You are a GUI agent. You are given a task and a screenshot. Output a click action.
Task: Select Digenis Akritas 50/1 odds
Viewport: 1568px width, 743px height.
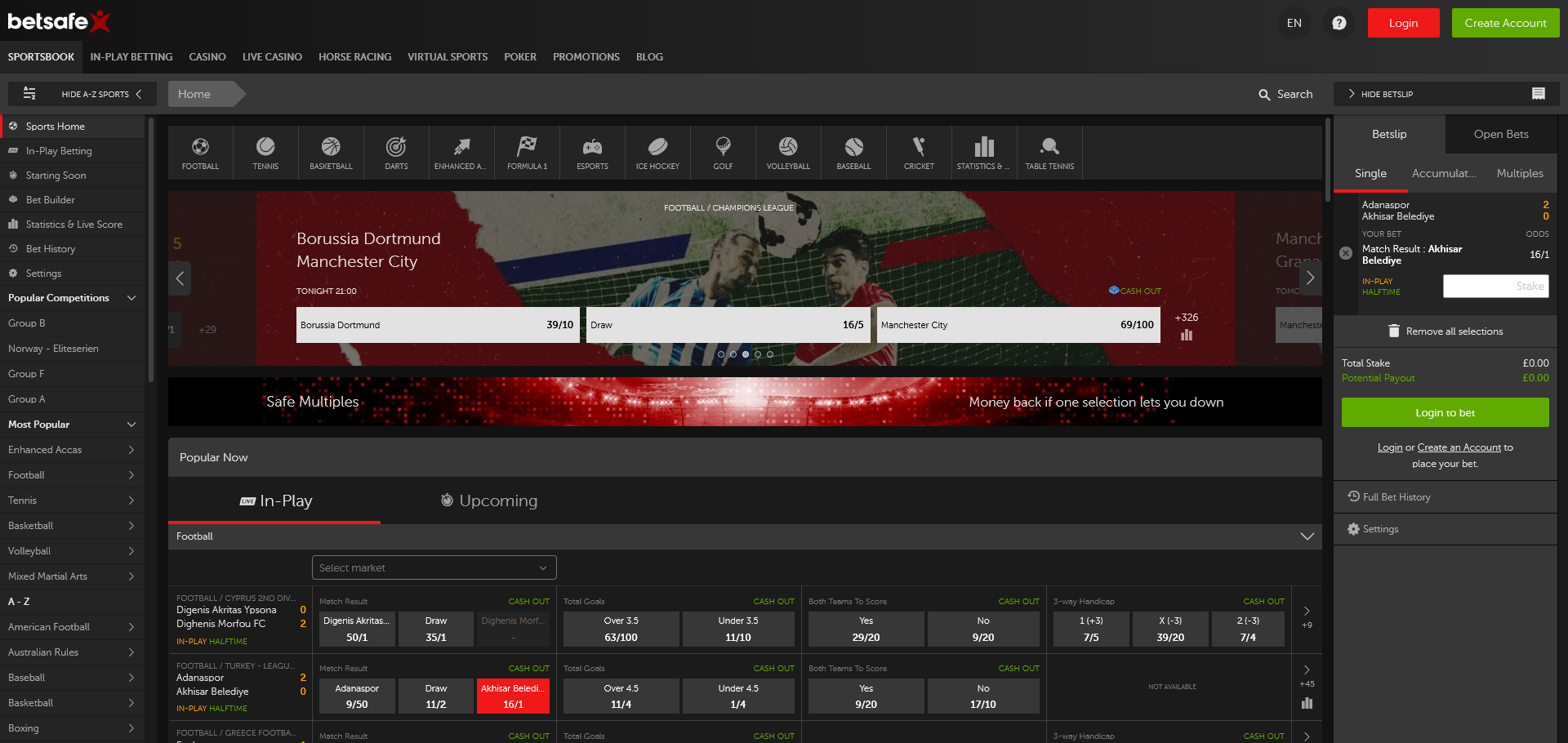[x=357, y=630]
